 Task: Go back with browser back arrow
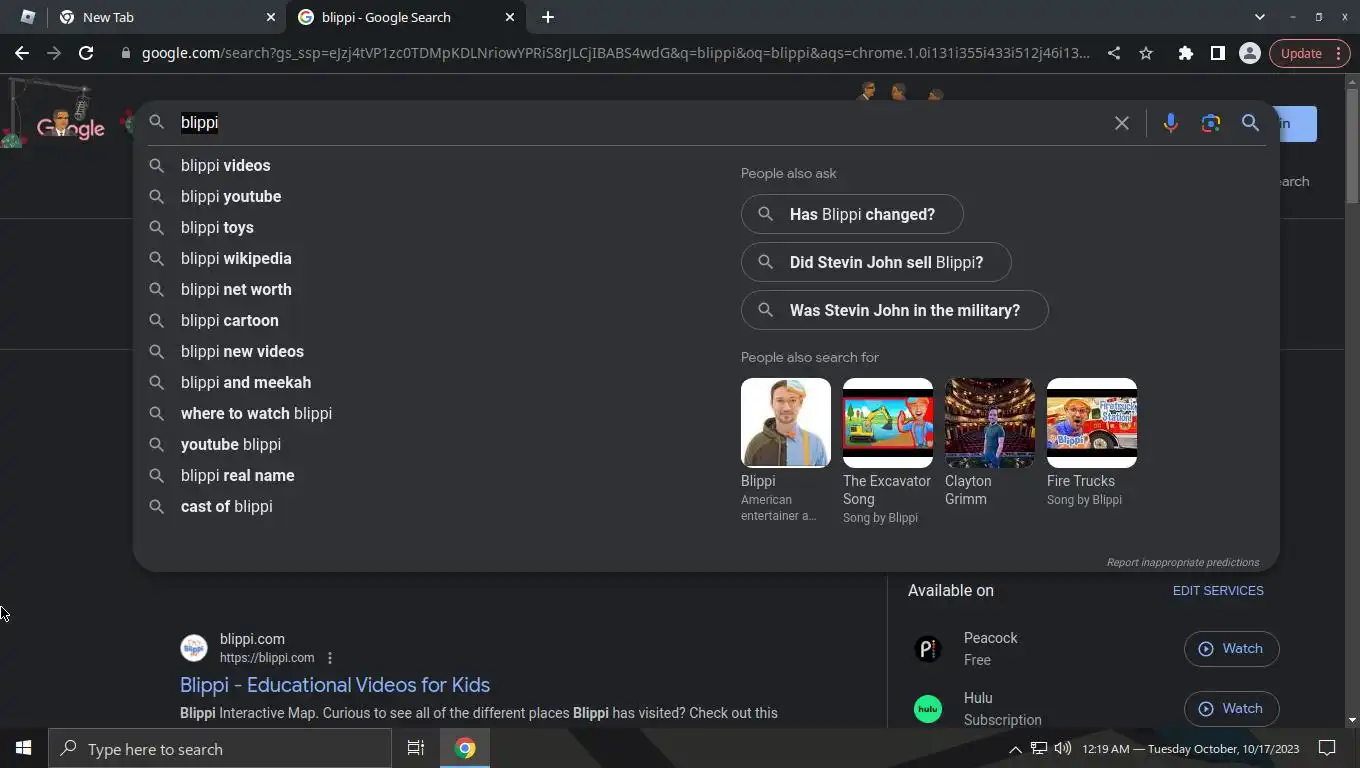[x=22, y=53]
